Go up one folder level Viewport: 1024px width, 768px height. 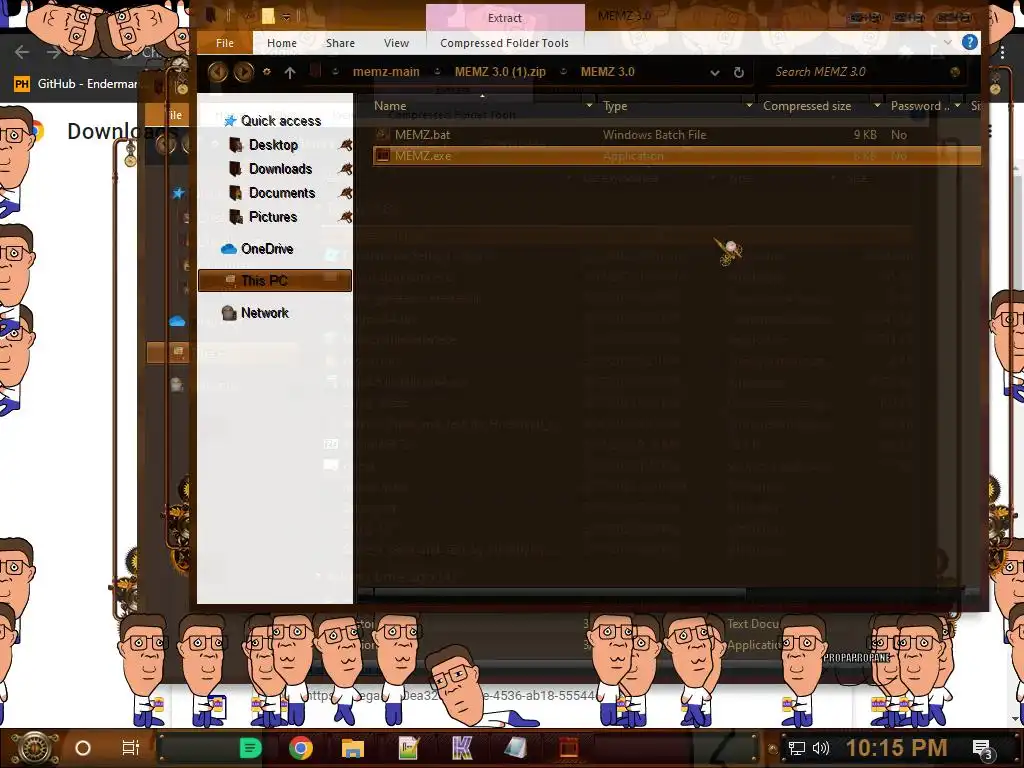point(290,72)
